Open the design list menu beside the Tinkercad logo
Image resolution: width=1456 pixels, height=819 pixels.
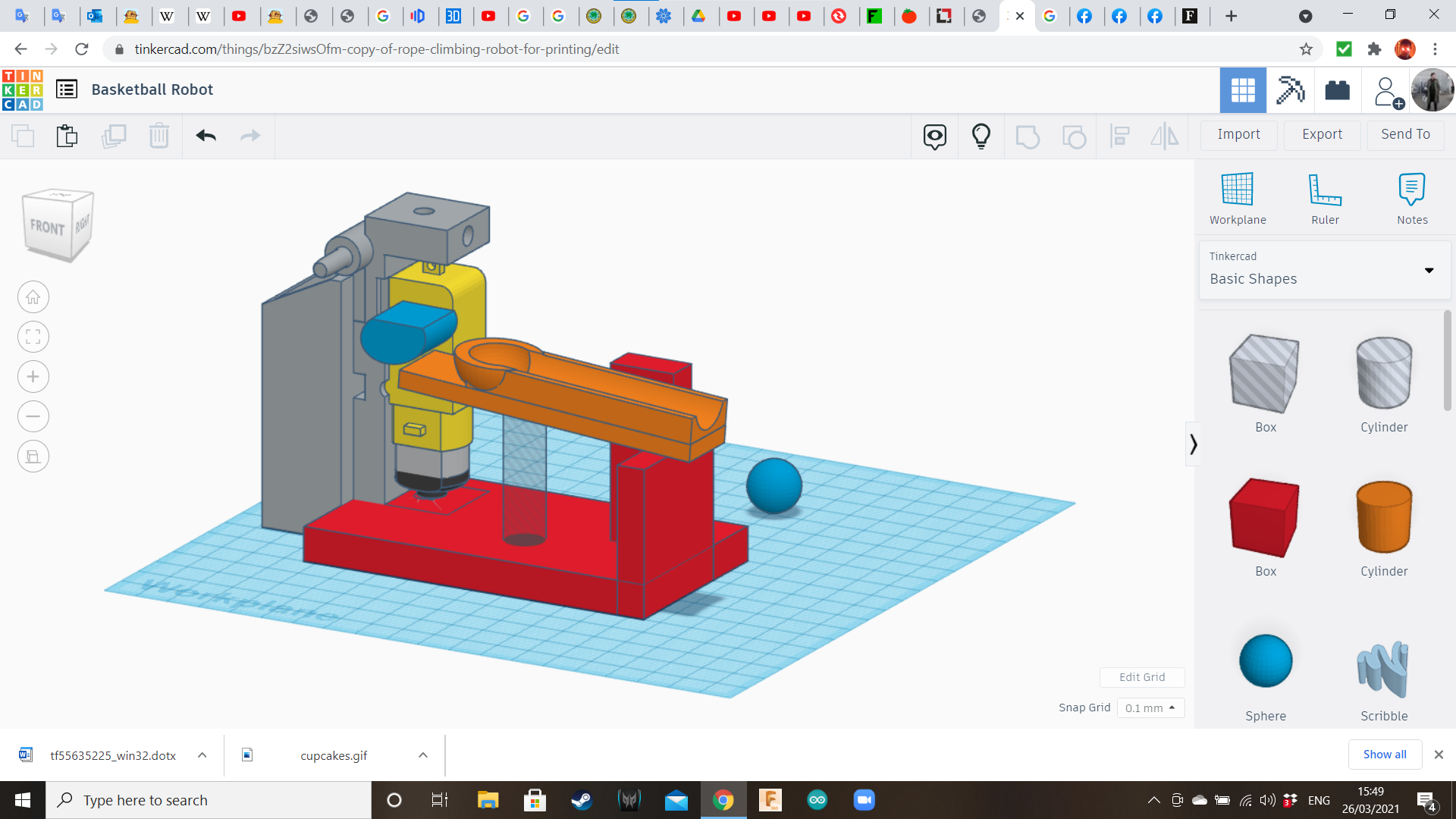pyautogui.click(x=67, y=89)
